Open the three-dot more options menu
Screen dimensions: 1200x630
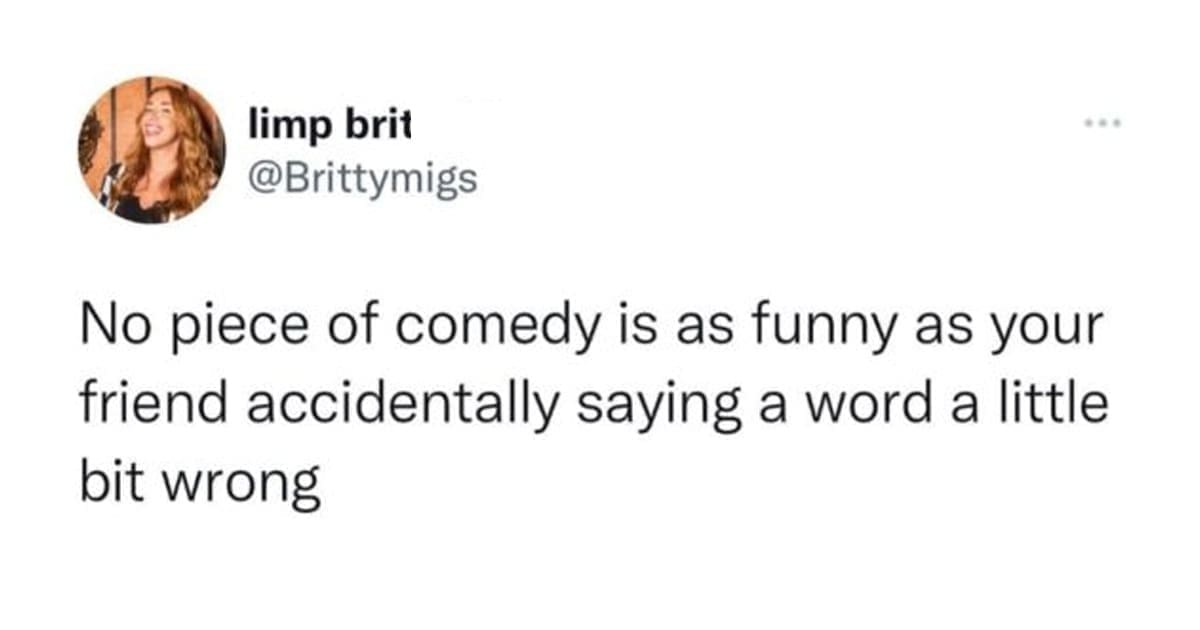1102,124
